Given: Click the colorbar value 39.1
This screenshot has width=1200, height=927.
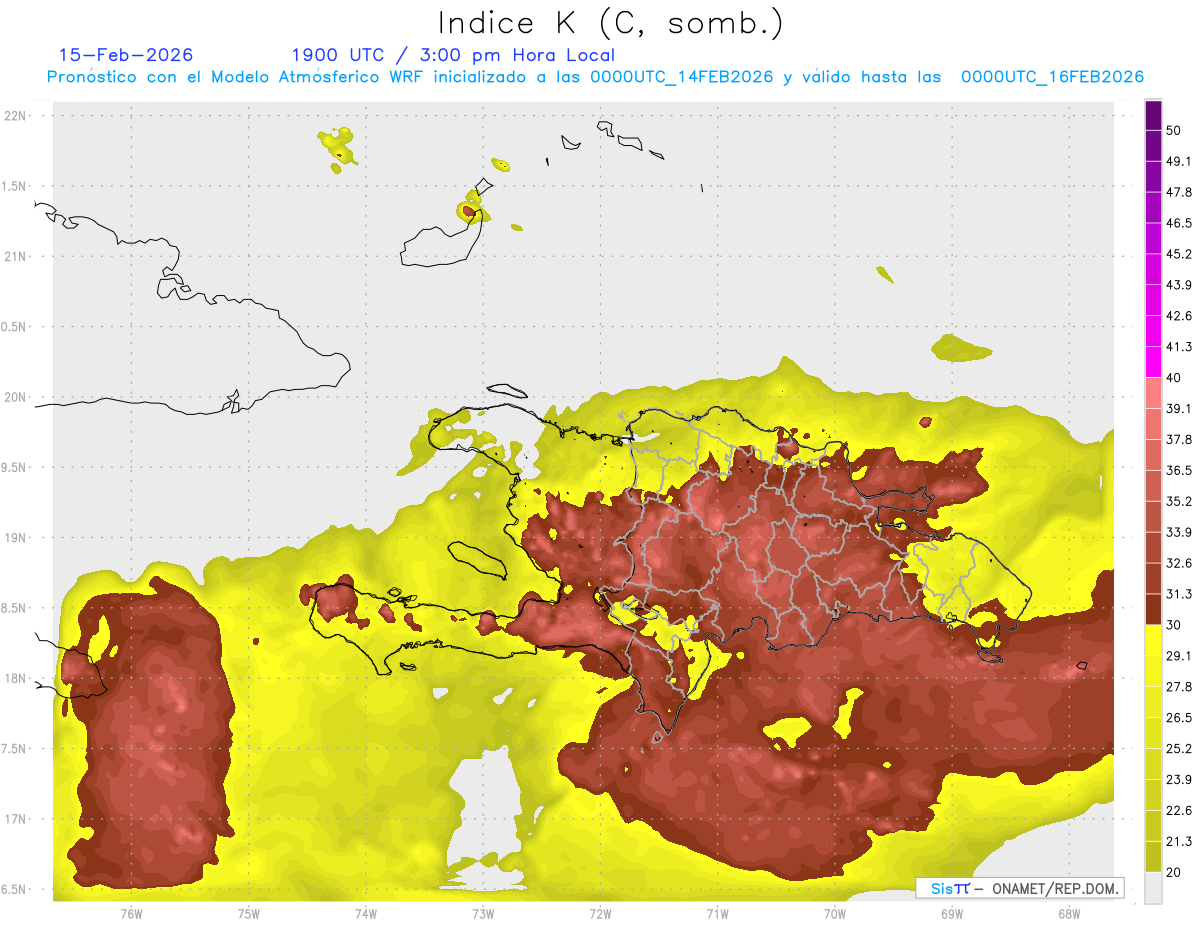Looking at the screenshot, I should [x=1179, y=409].
